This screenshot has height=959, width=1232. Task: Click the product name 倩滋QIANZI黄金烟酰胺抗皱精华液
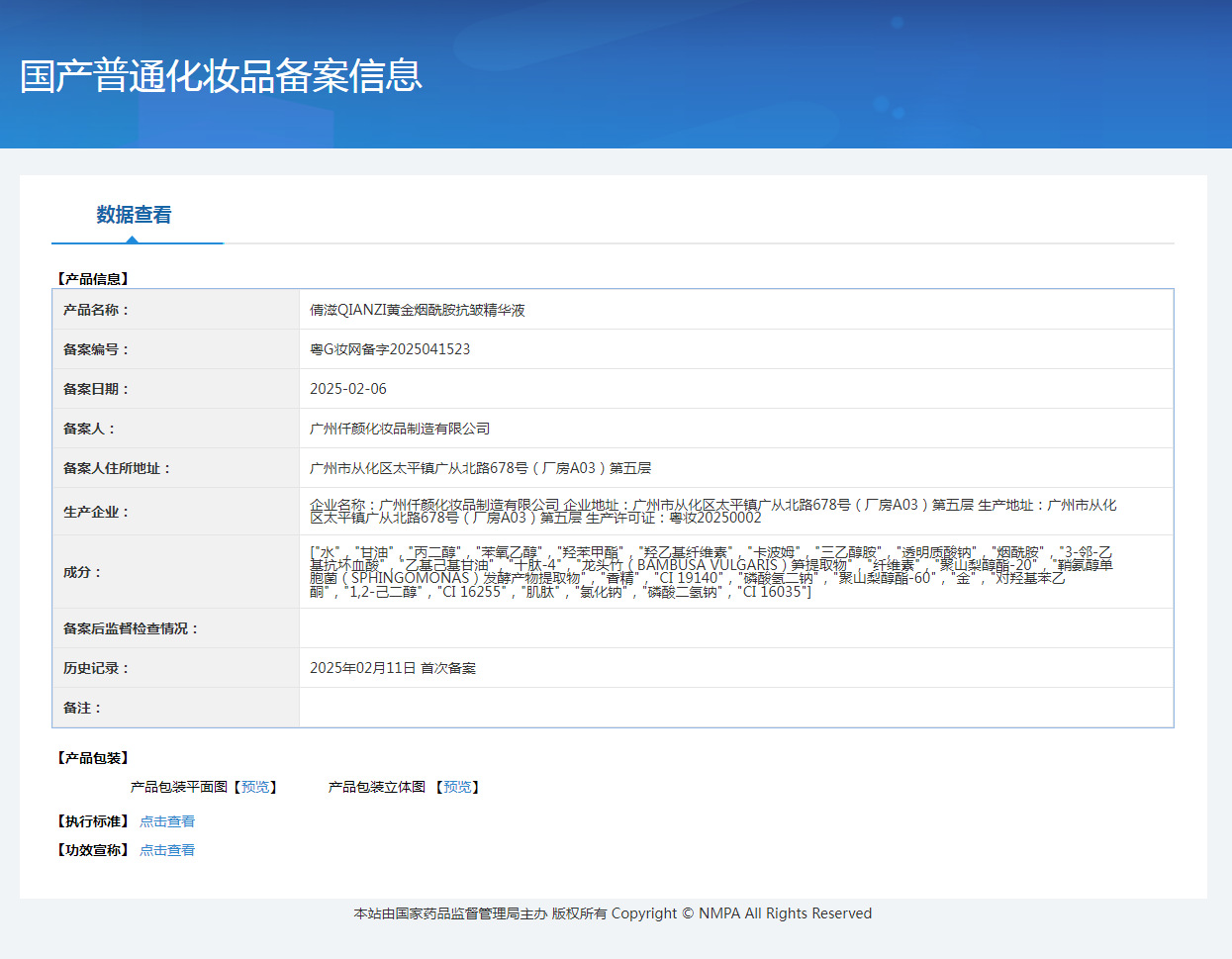(x=418, y=310)
